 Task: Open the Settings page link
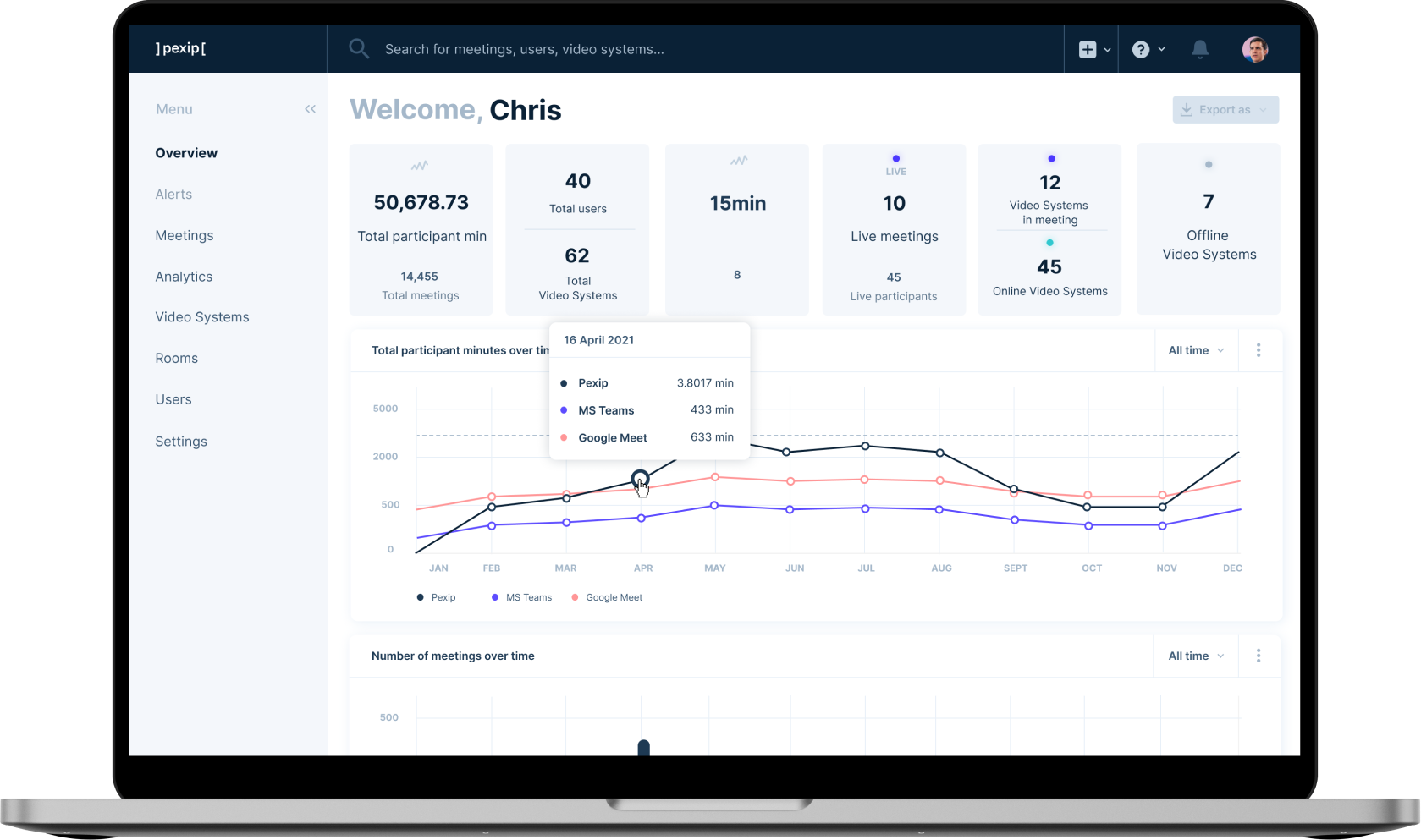(x=181, y=442)
